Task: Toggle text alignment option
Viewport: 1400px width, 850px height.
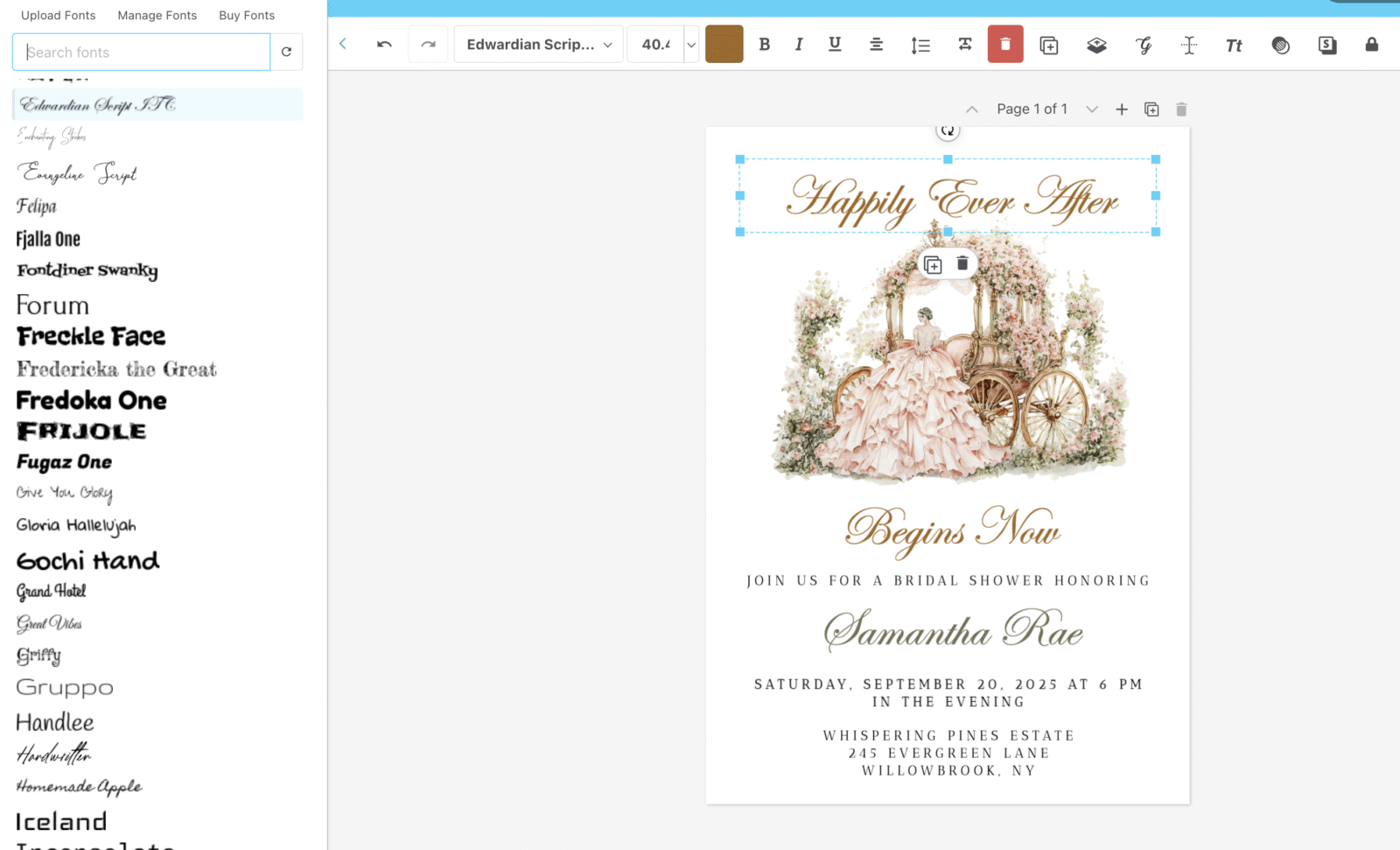Action: [x=876, y=44]
